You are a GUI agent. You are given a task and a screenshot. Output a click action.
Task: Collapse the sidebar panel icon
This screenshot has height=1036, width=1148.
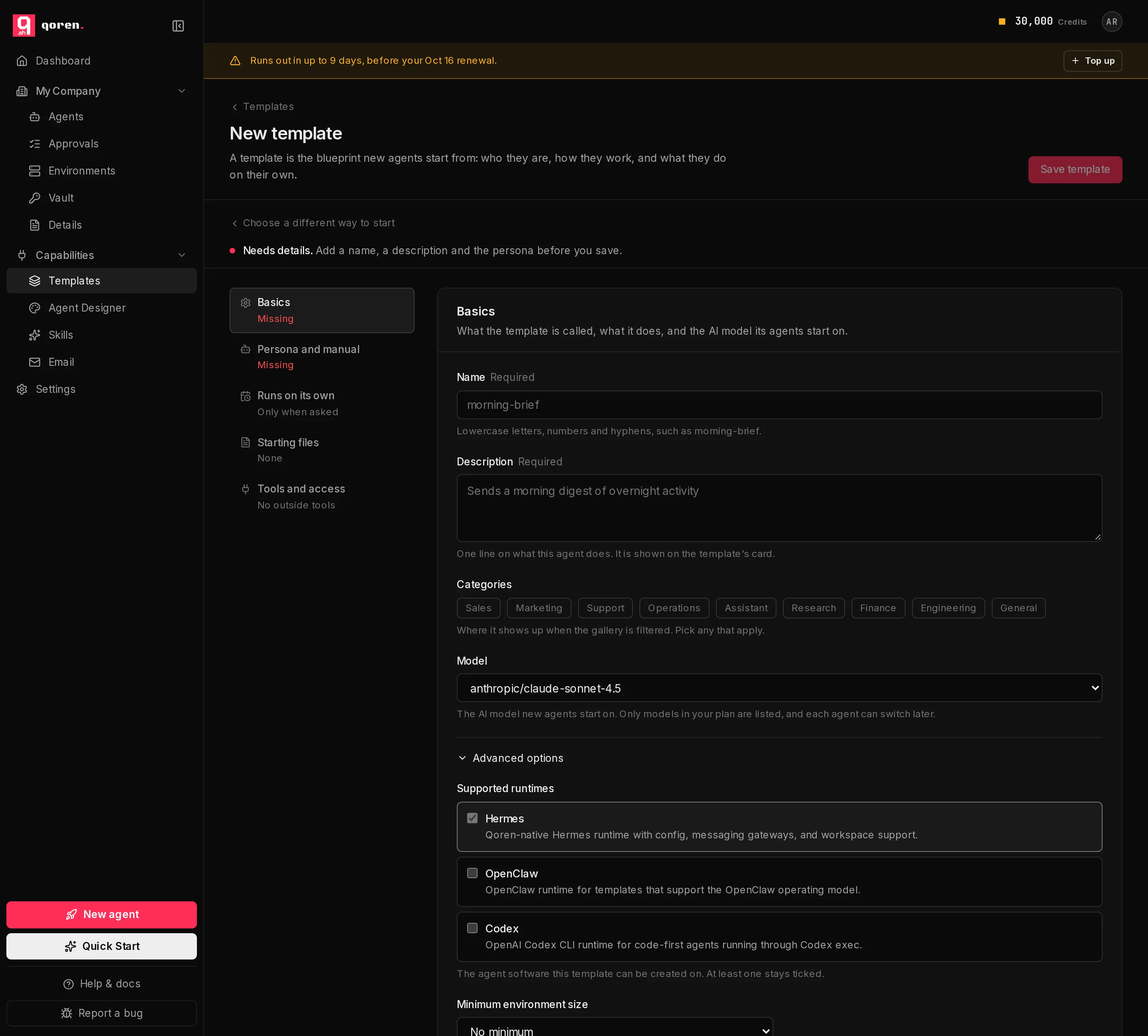[x=178, y=26]
